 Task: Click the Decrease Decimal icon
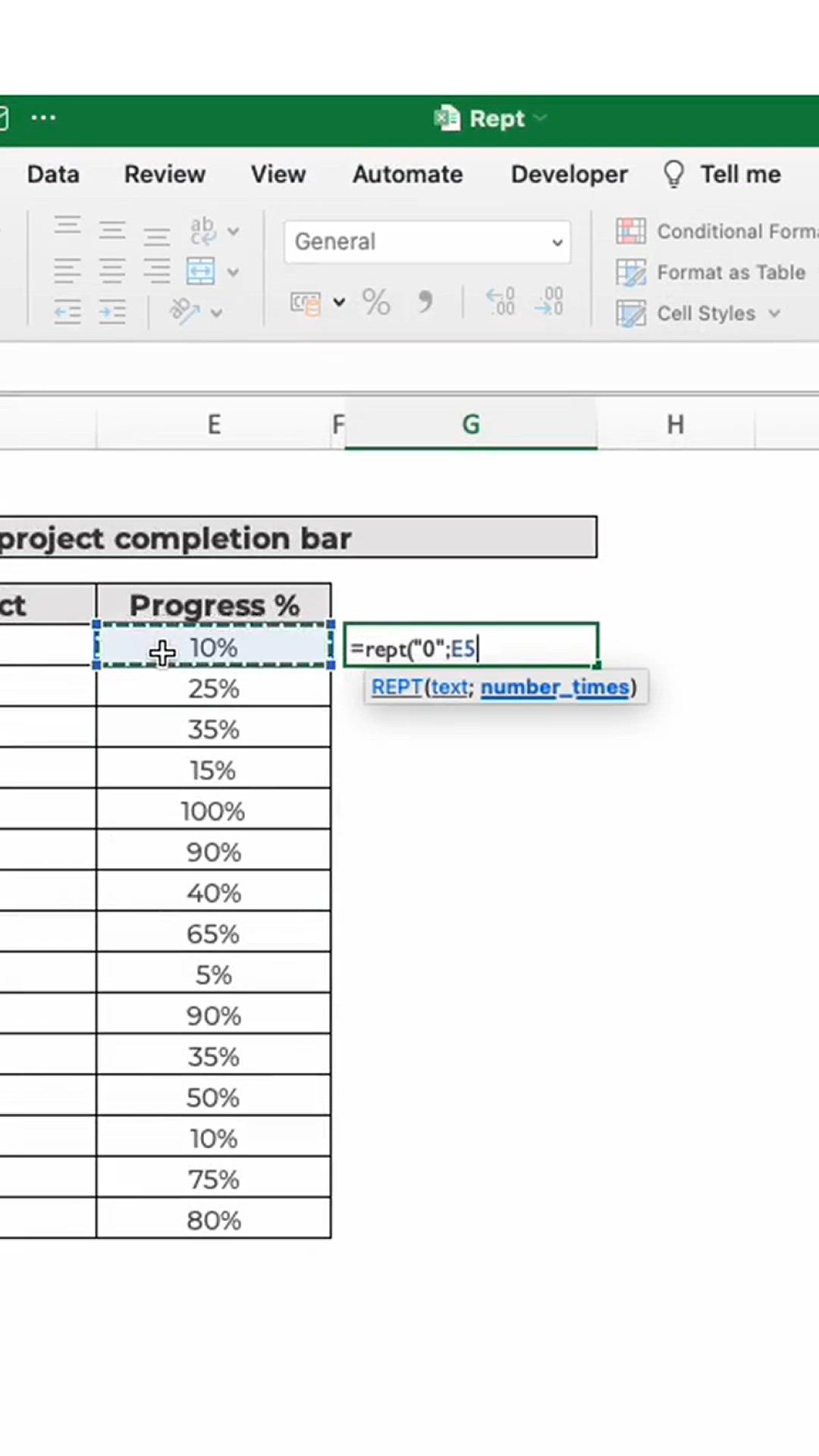(x=548, y=303)
